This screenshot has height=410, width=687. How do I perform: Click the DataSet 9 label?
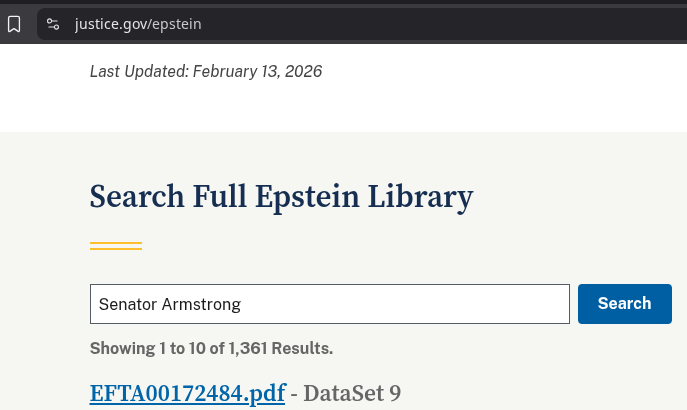[352, 393]
